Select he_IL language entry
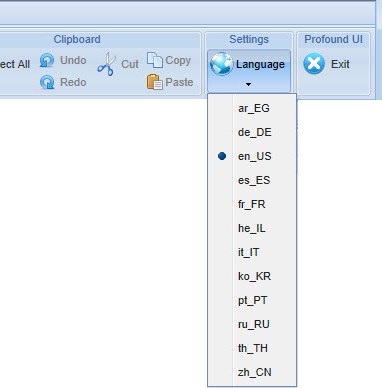 pos(252,228)
